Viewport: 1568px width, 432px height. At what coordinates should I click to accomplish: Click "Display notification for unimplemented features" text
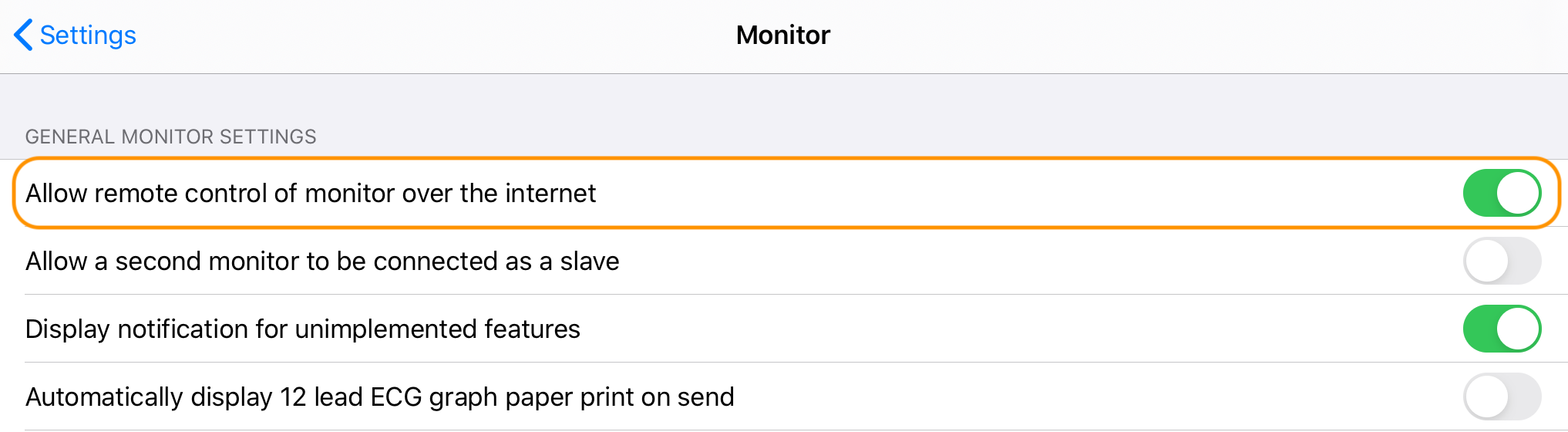(302, 329)
